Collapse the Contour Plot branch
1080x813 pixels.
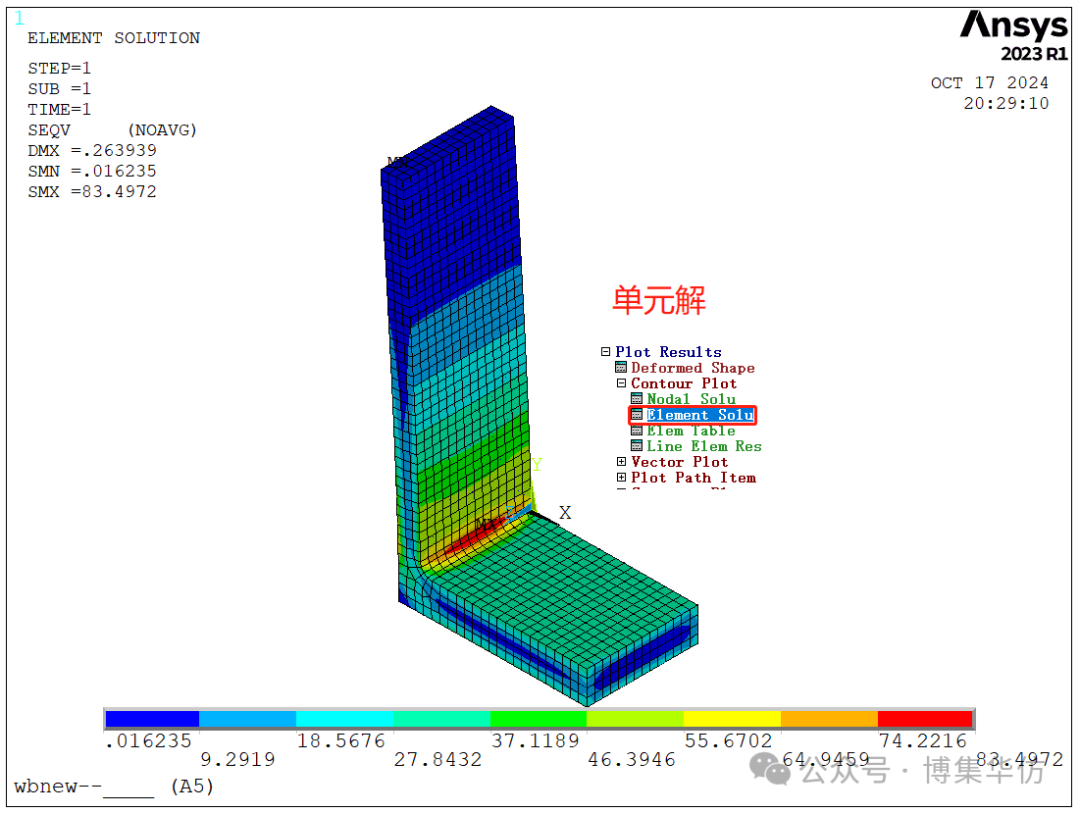[621, 384]
